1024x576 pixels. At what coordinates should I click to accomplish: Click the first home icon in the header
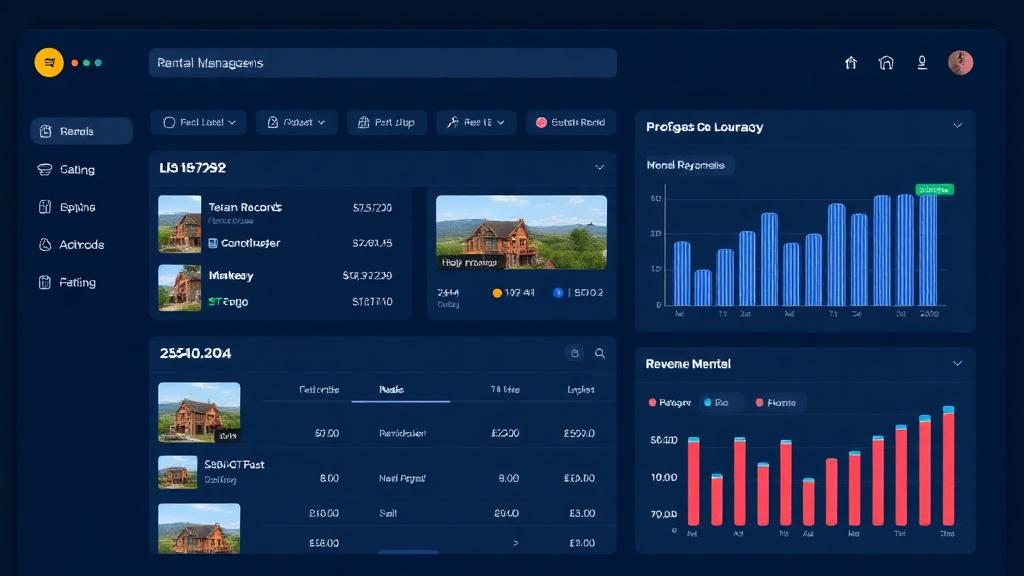851,62
